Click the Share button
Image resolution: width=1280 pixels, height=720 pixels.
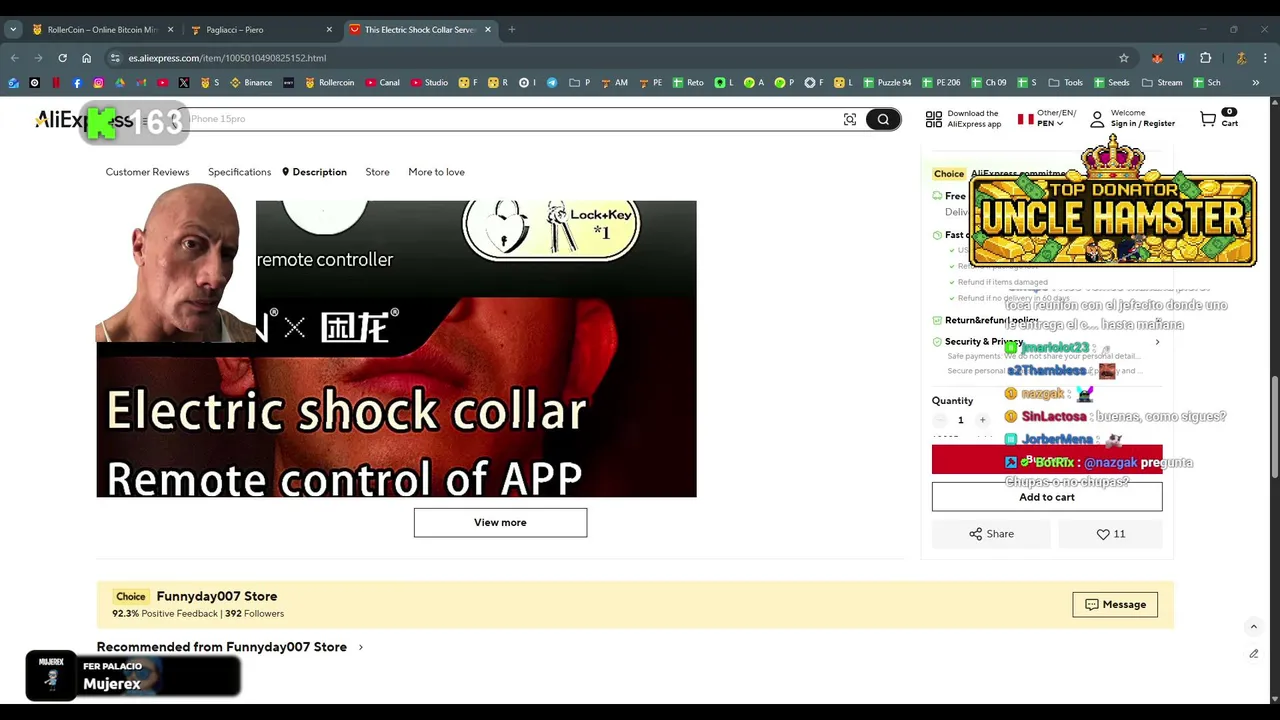tap(991, 534)
